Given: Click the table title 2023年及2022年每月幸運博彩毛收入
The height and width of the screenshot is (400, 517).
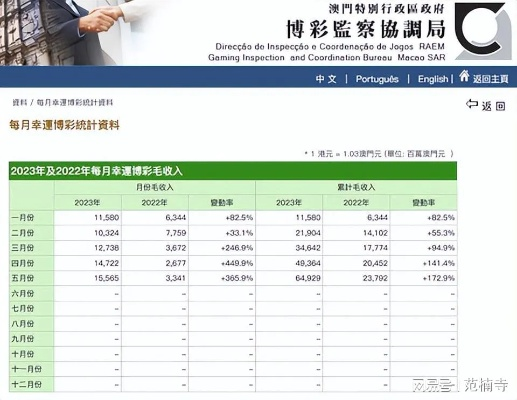Looking at the screenshot, I should point(97,171).
